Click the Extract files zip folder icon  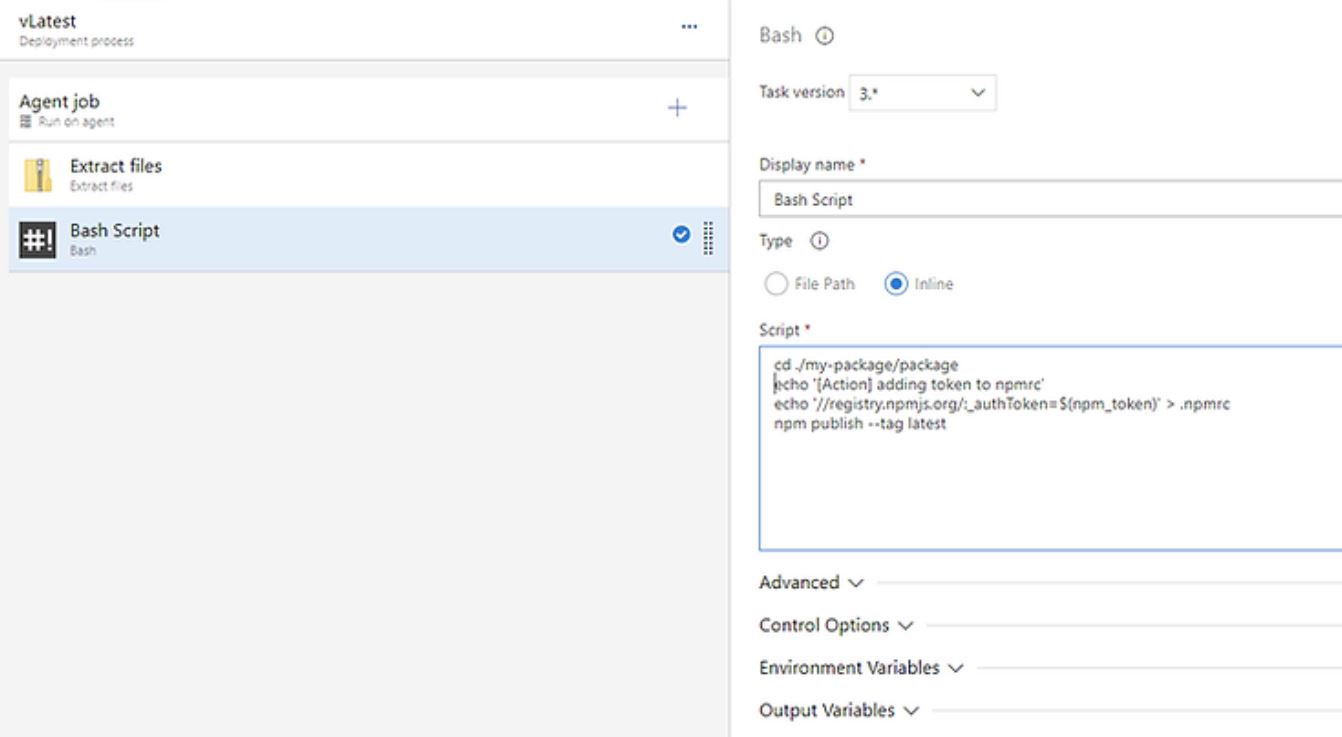pos(38,175)
